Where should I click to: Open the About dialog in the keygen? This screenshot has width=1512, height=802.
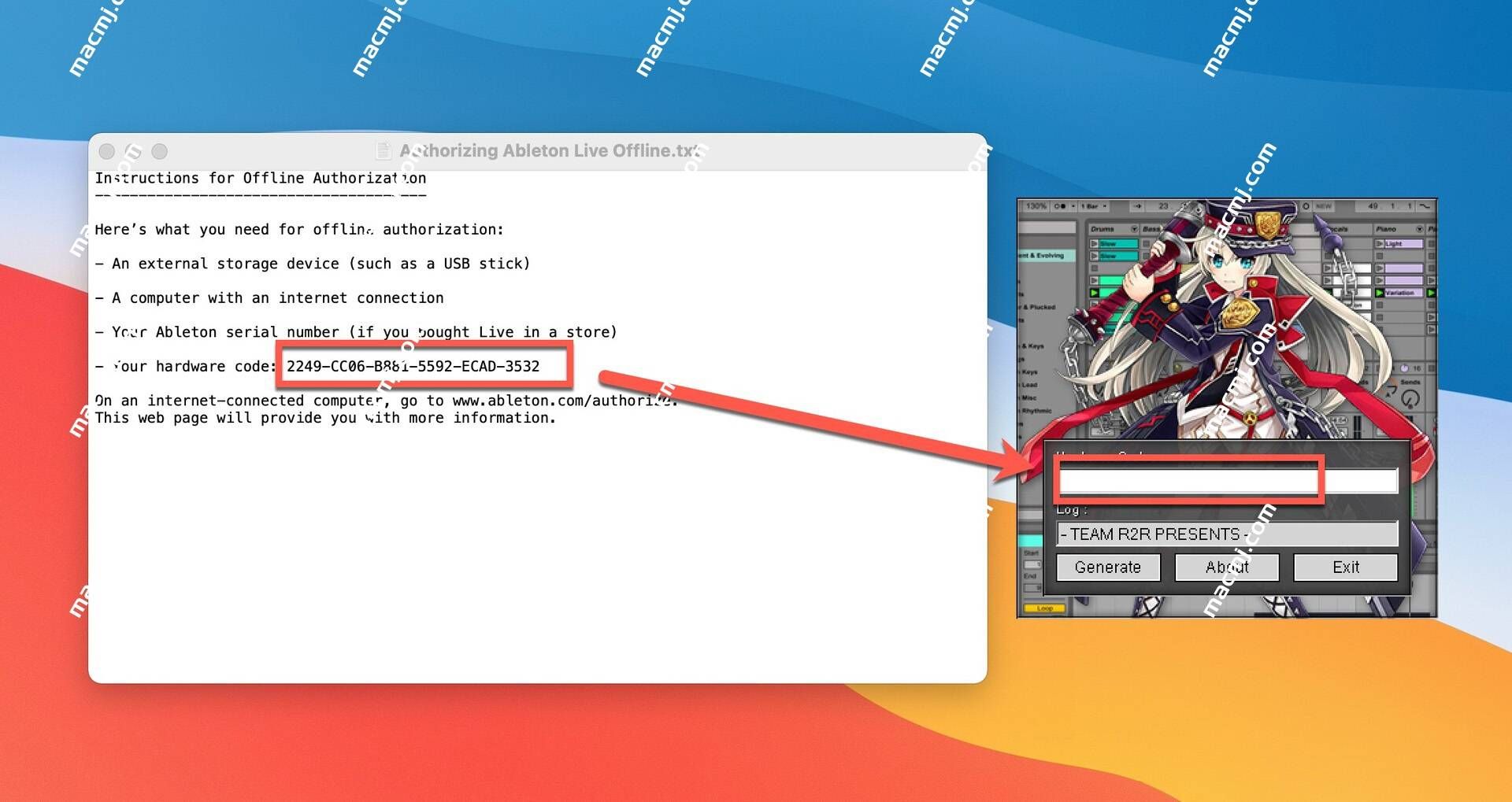point(1226,567)
